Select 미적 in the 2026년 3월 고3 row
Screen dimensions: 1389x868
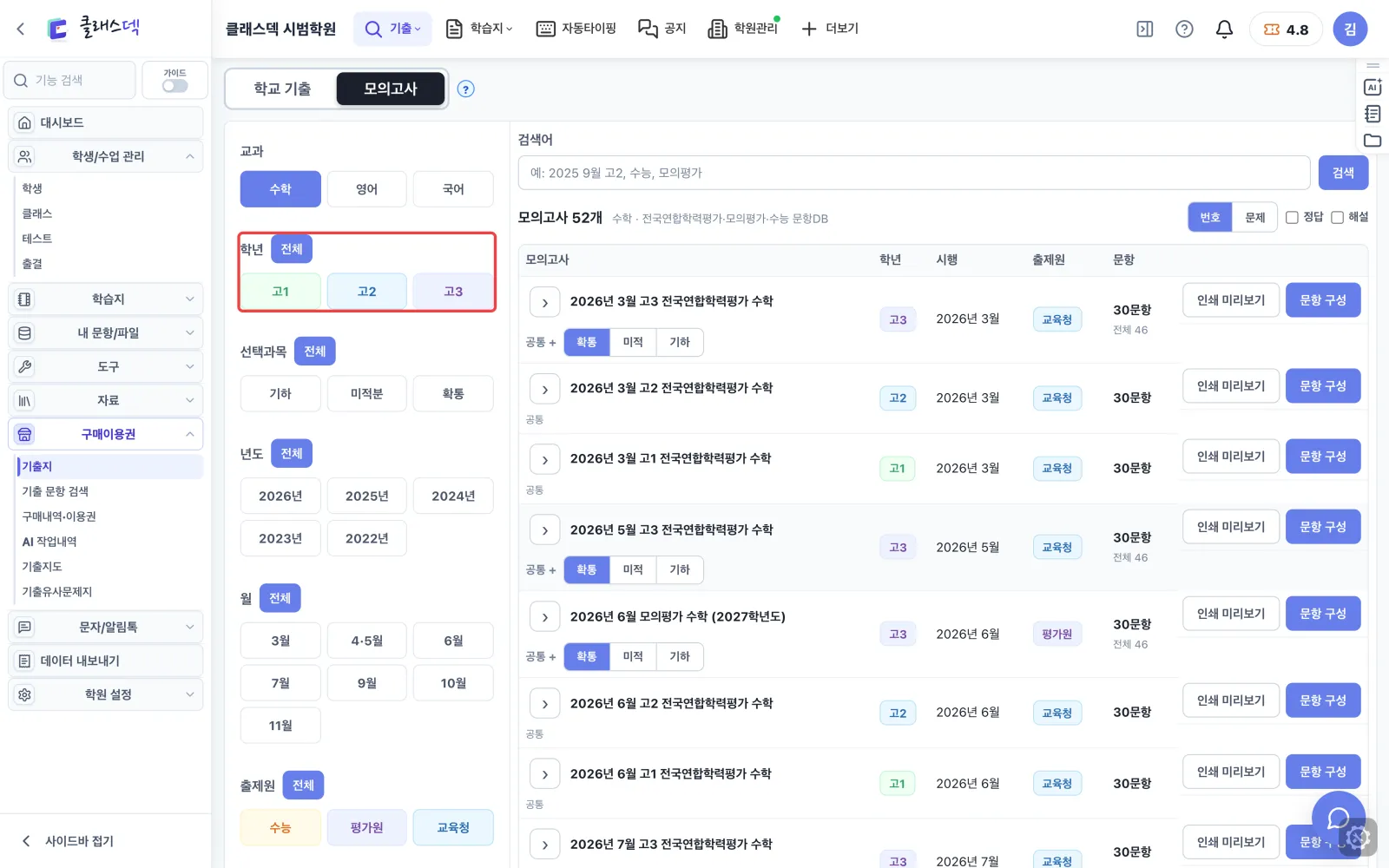click(633, 342)
